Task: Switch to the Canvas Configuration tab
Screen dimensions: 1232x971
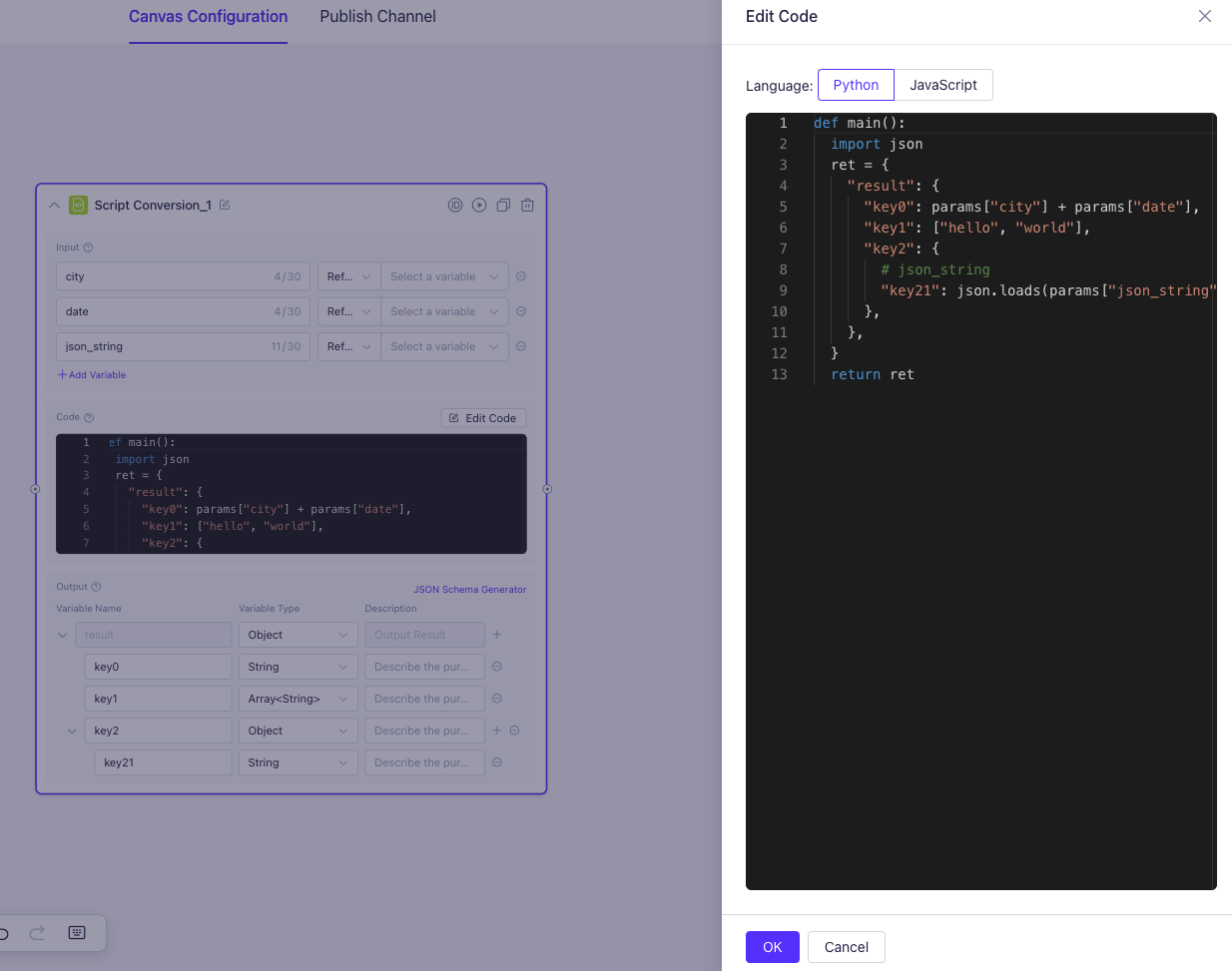Action: tap(208, 17)
